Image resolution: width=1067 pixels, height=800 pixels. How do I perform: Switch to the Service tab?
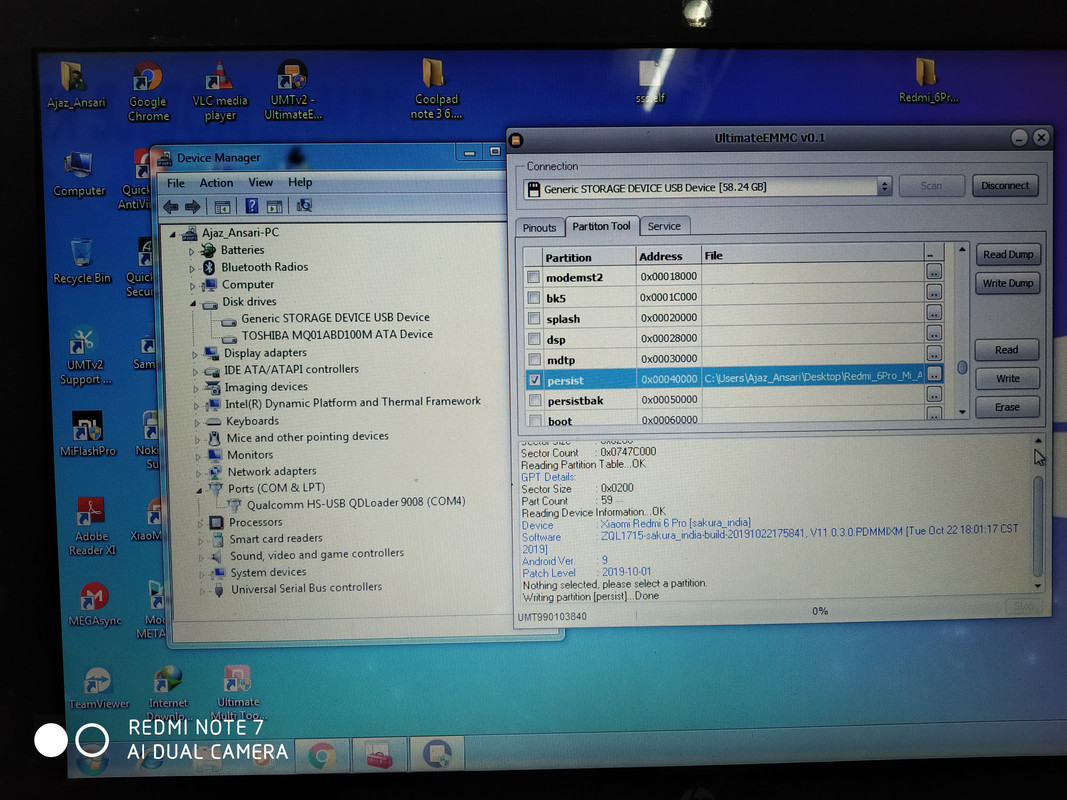tap(663, 226)
